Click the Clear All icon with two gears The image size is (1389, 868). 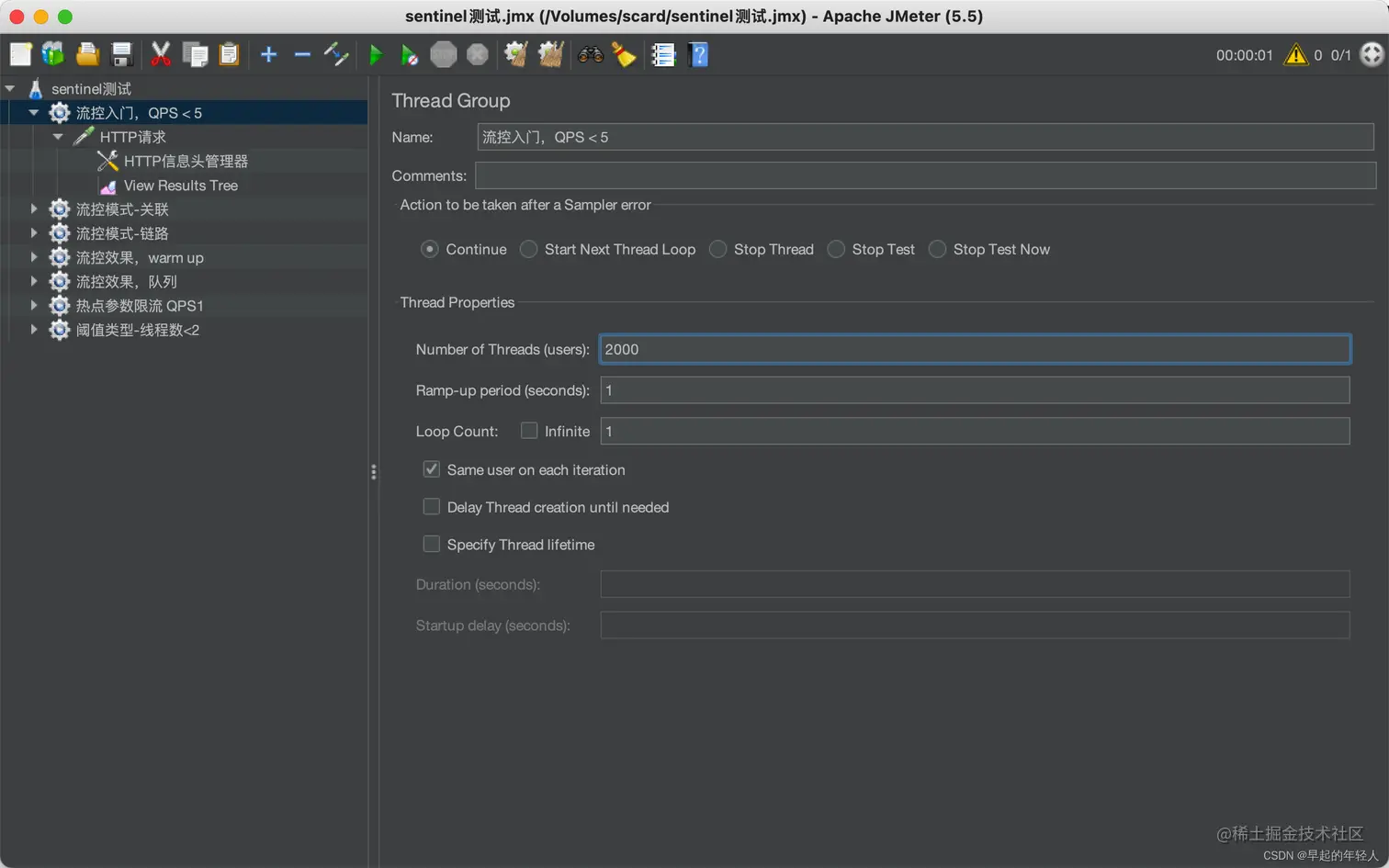tap(550, 55)
